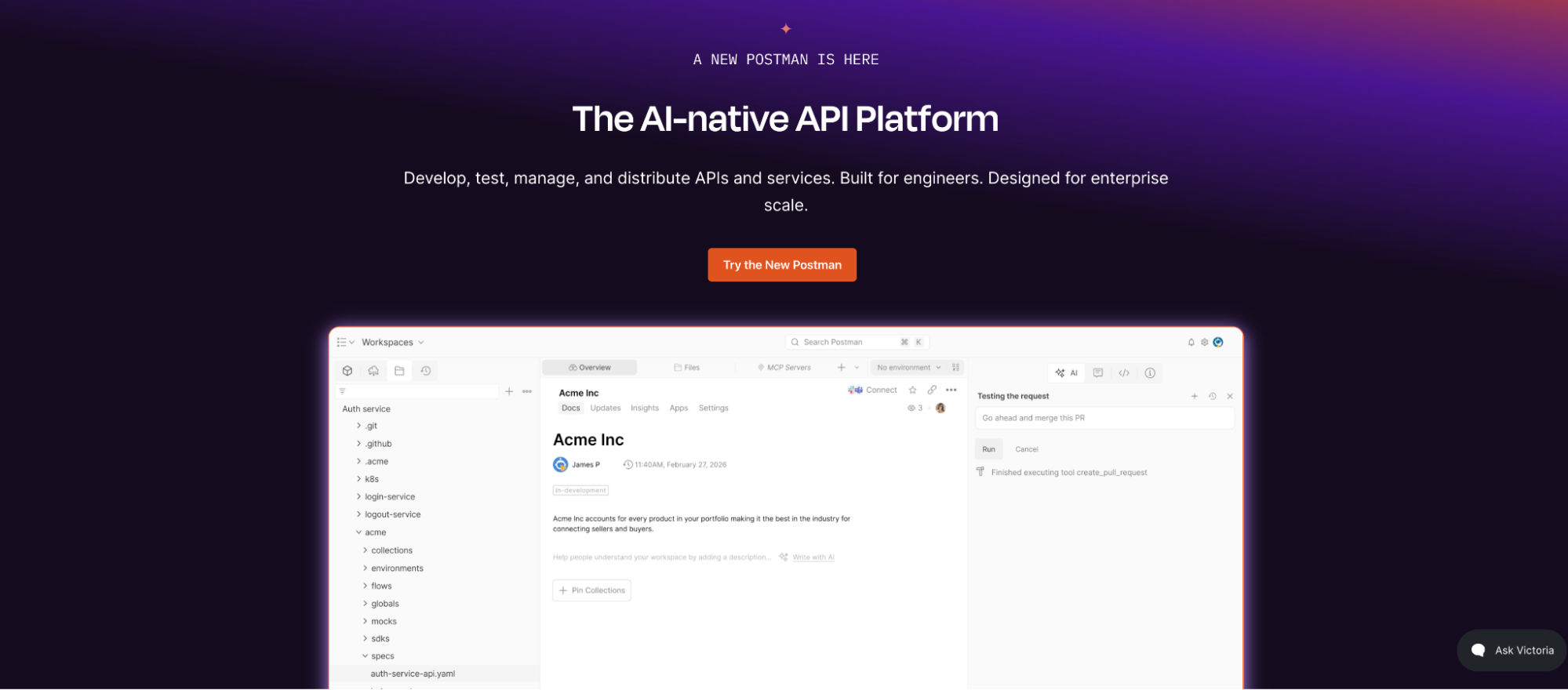Select the Apps tab
Screen dimensions: 1568x690
678,408
